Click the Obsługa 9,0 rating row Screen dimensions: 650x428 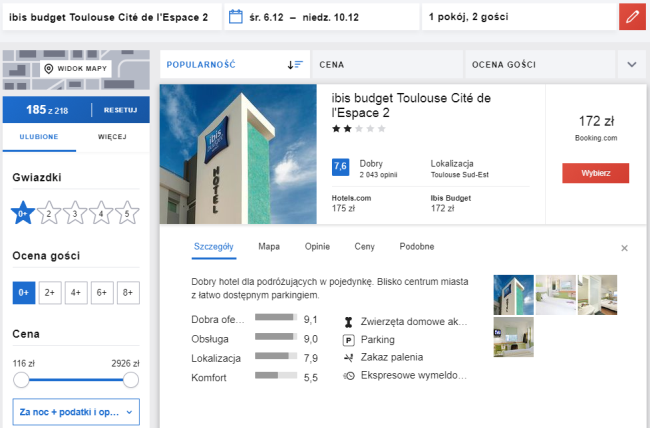[x=254, y=339]
